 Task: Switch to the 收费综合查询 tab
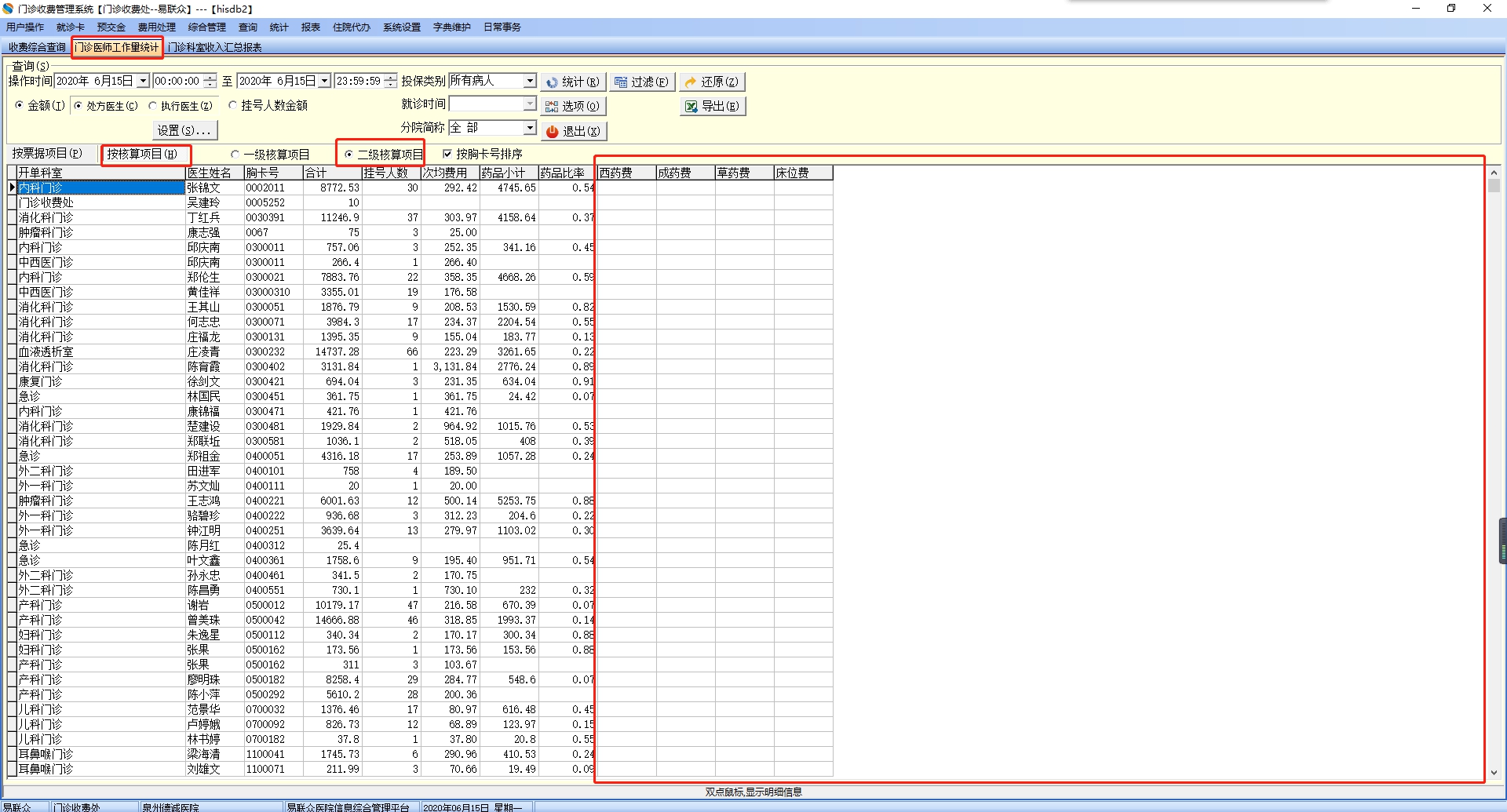click(x=37, y=47)
